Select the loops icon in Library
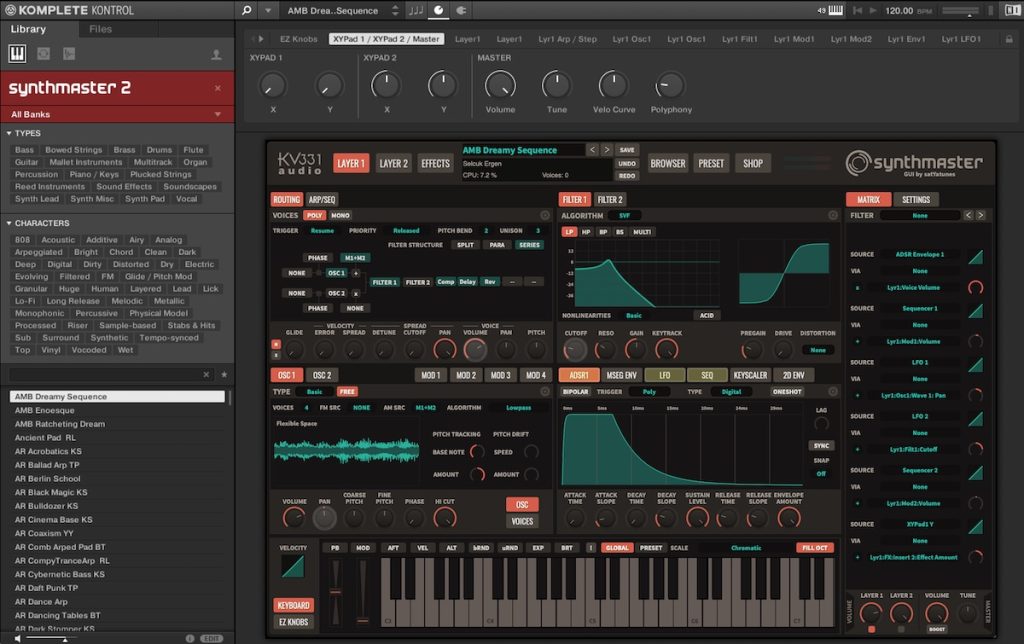1024x644 pixels. pyautogui.click(x=43, y=54)
